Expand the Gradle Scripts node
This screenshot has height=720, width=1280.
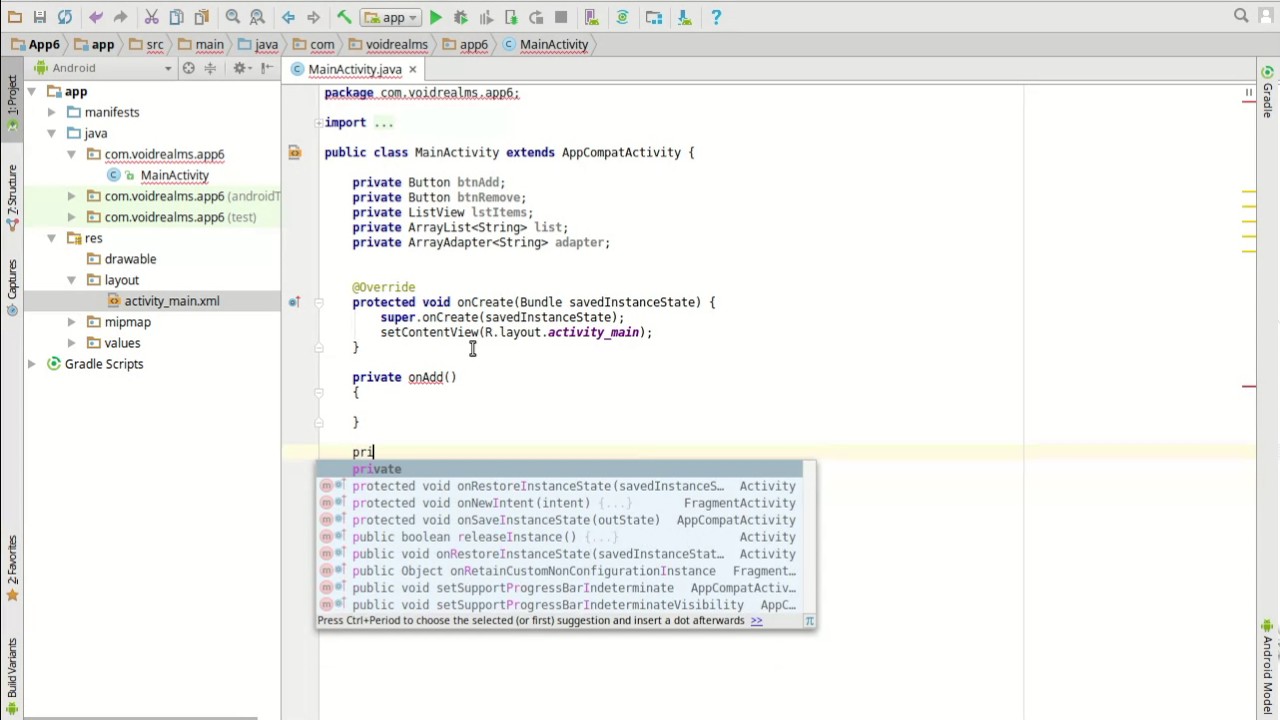pos(31,365)
